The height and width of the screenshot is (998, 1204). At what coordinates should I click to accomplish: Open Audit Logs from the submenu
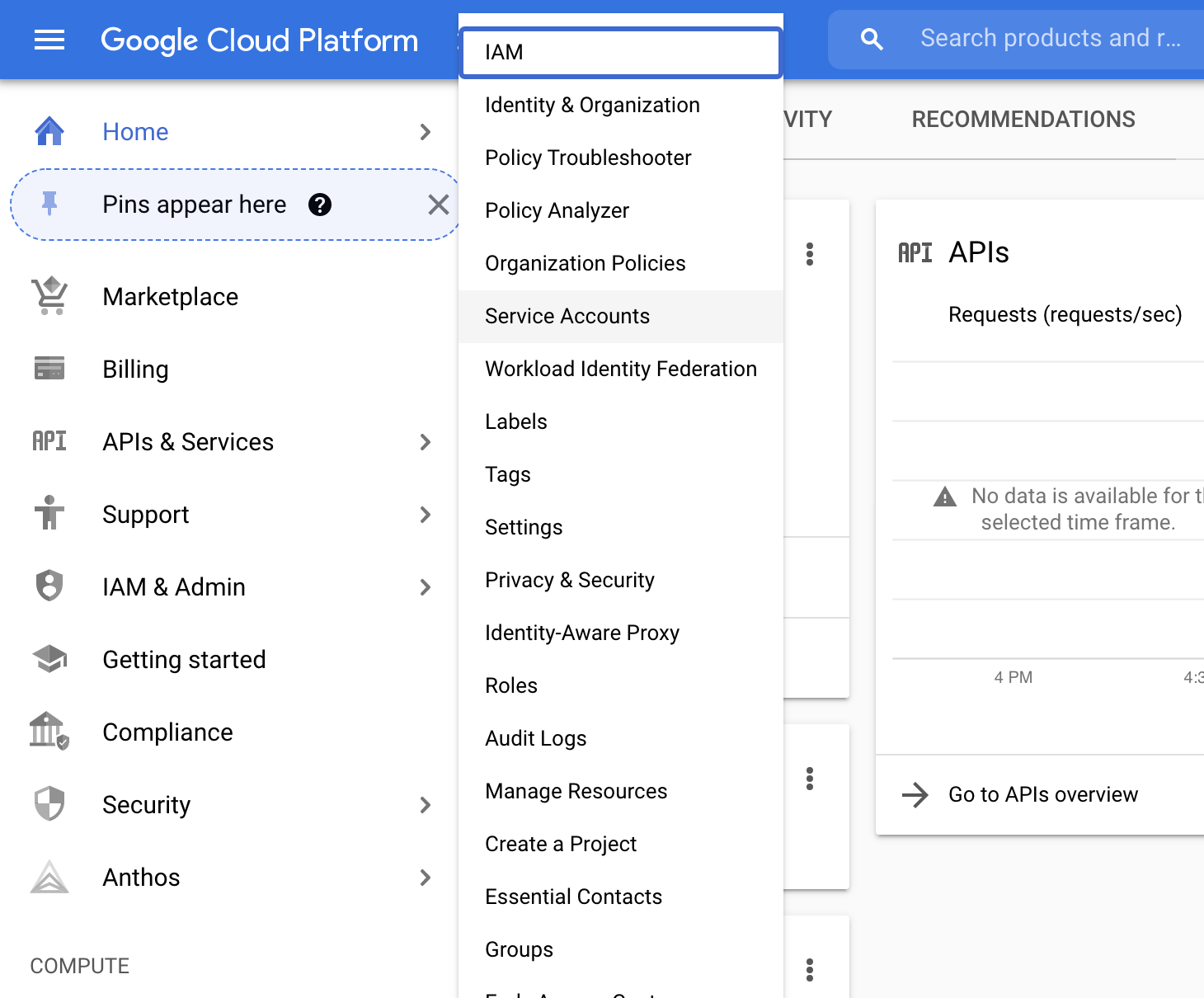(536, 738)
